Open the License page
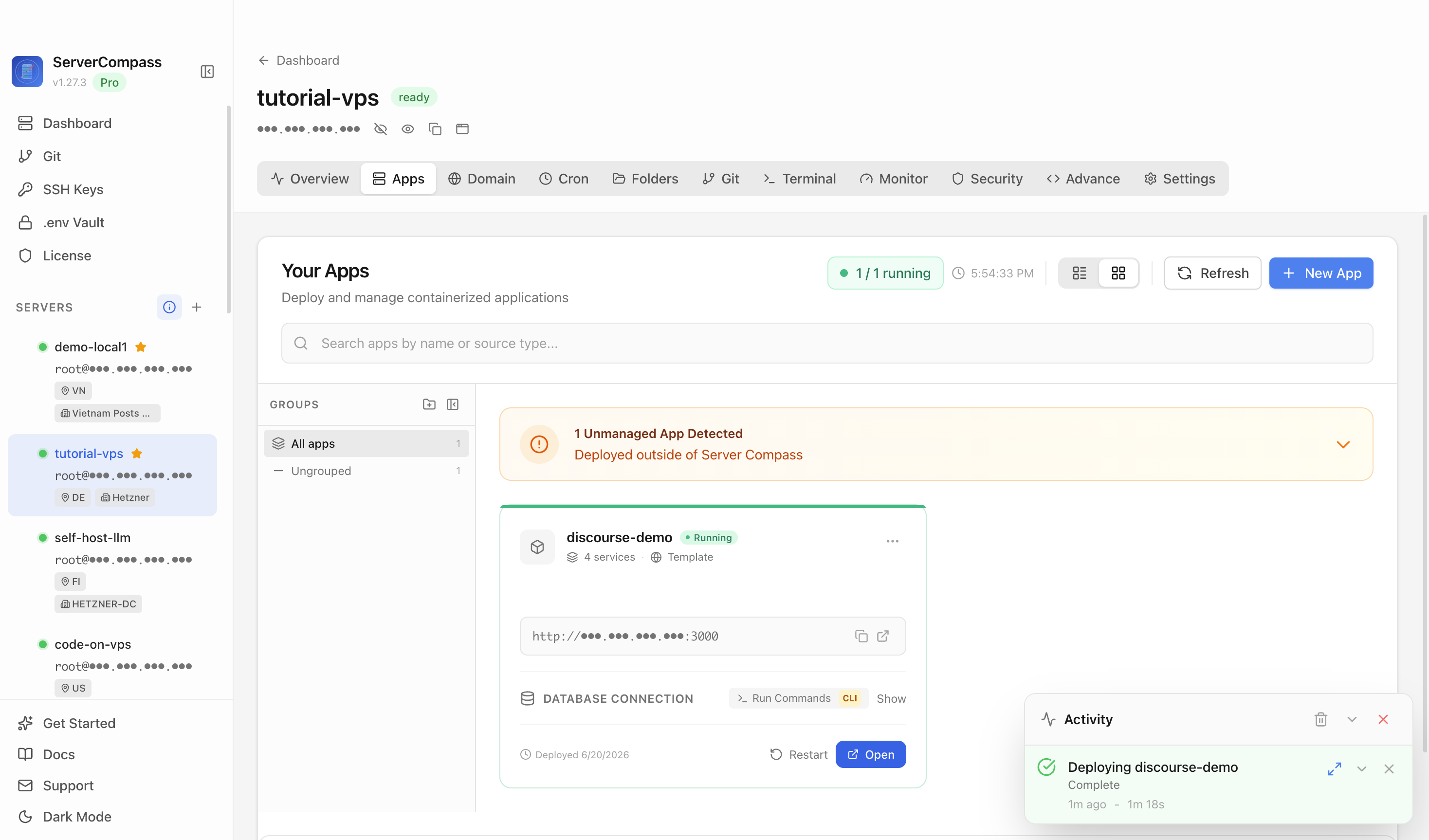This screenshot has width=1429, height=840. point(55,255)
